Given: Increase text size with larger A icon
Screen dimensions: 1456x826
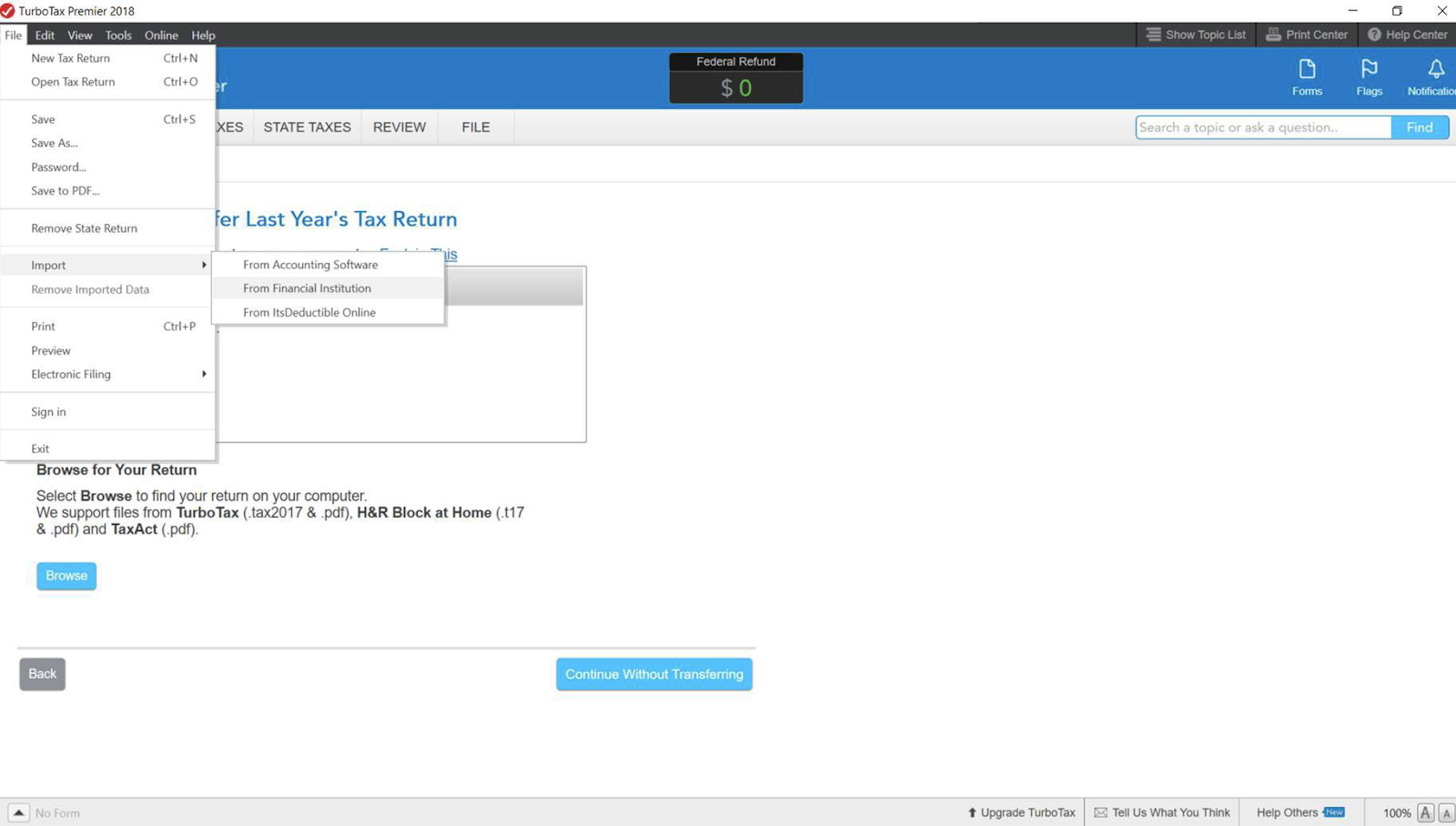Looking at the screenshot, I should [1426, 812].
